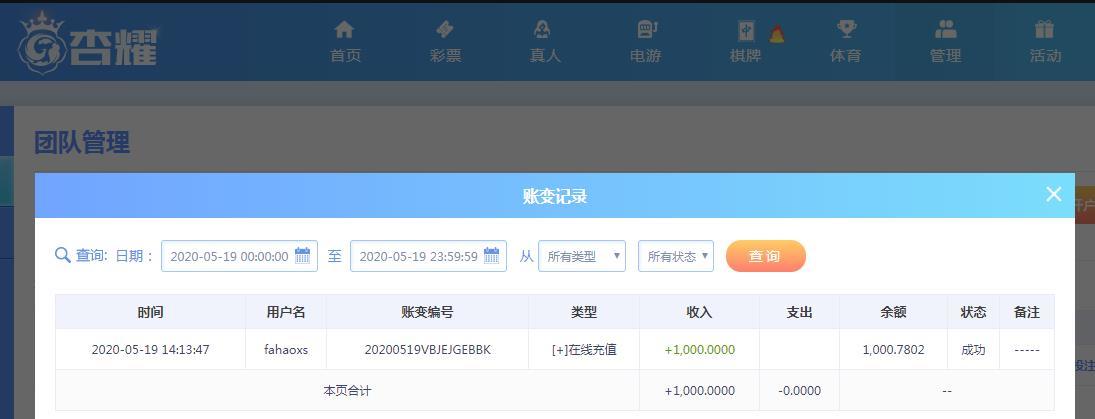The height and width of the screenshot is (419, 1095).
Task: Click the 用户名 column header
Action: (286, 312)
